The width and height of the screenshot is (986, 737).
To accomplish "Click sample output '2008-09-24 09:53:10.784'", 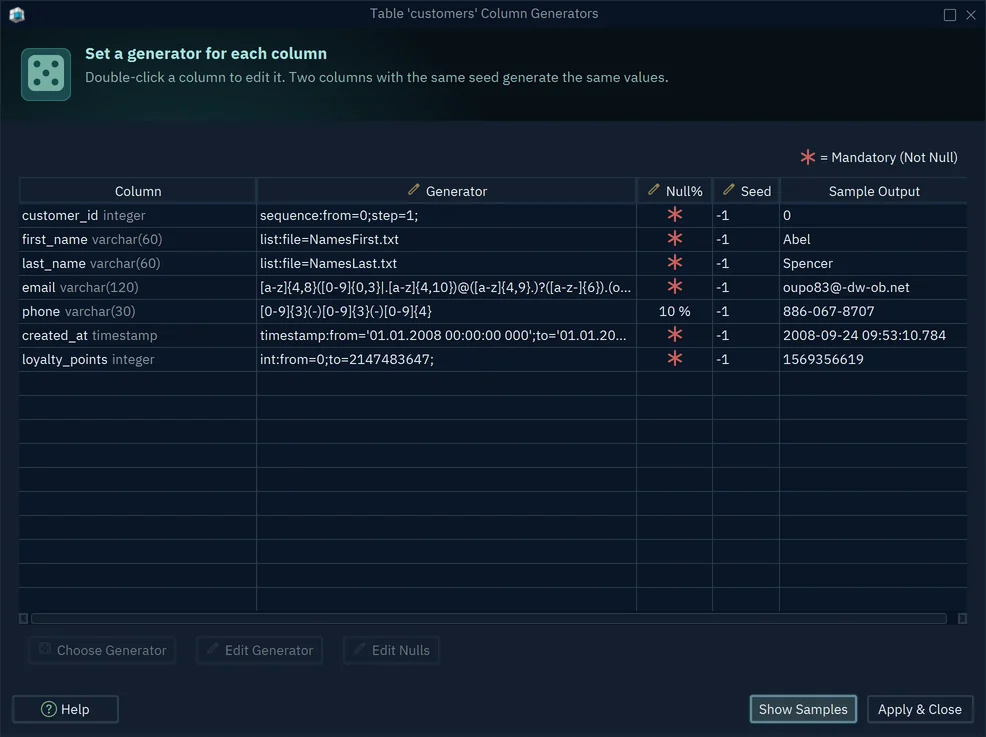I will click(x=864, y=335).
